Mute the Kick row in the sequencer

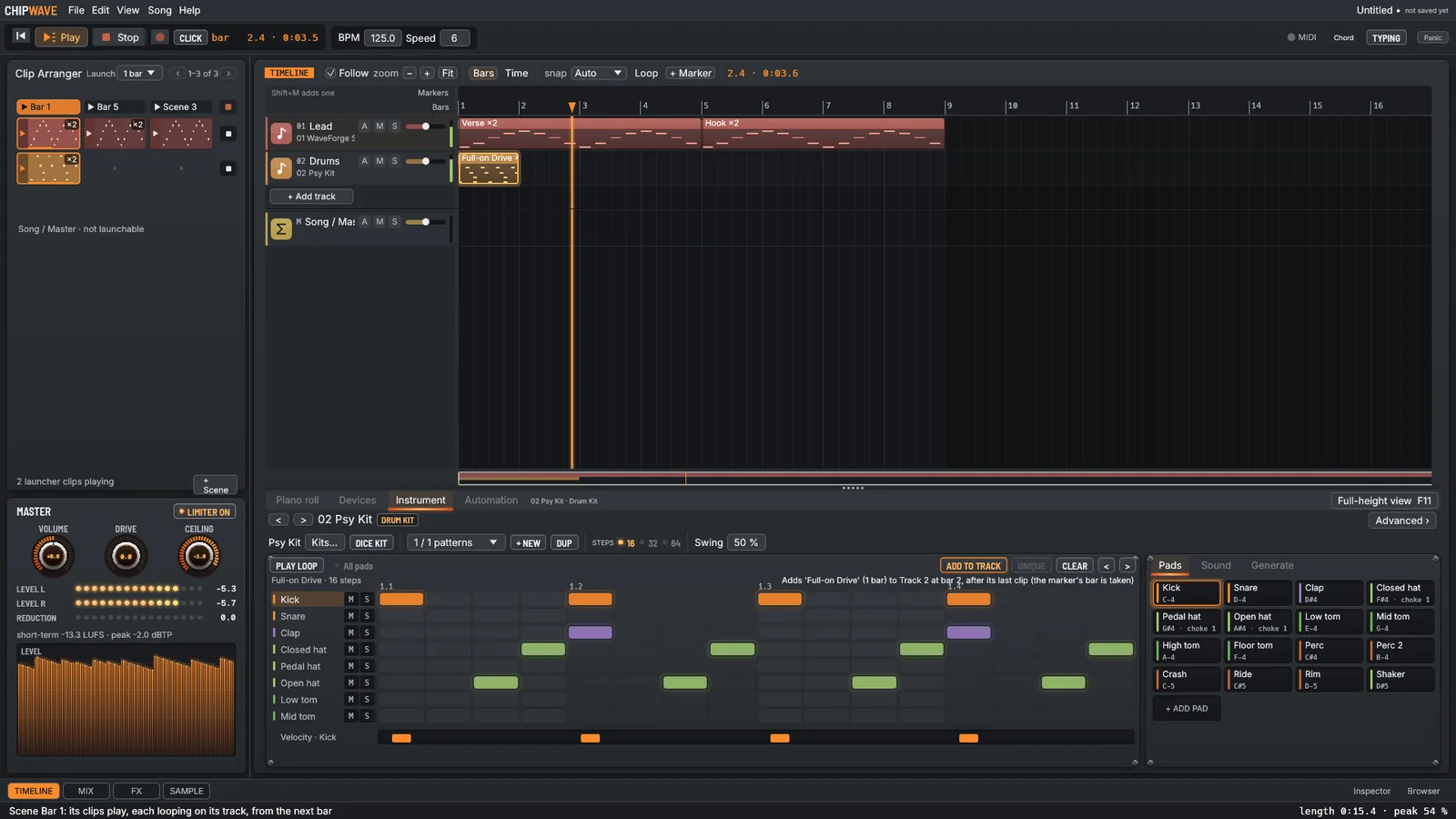[350, 599]
